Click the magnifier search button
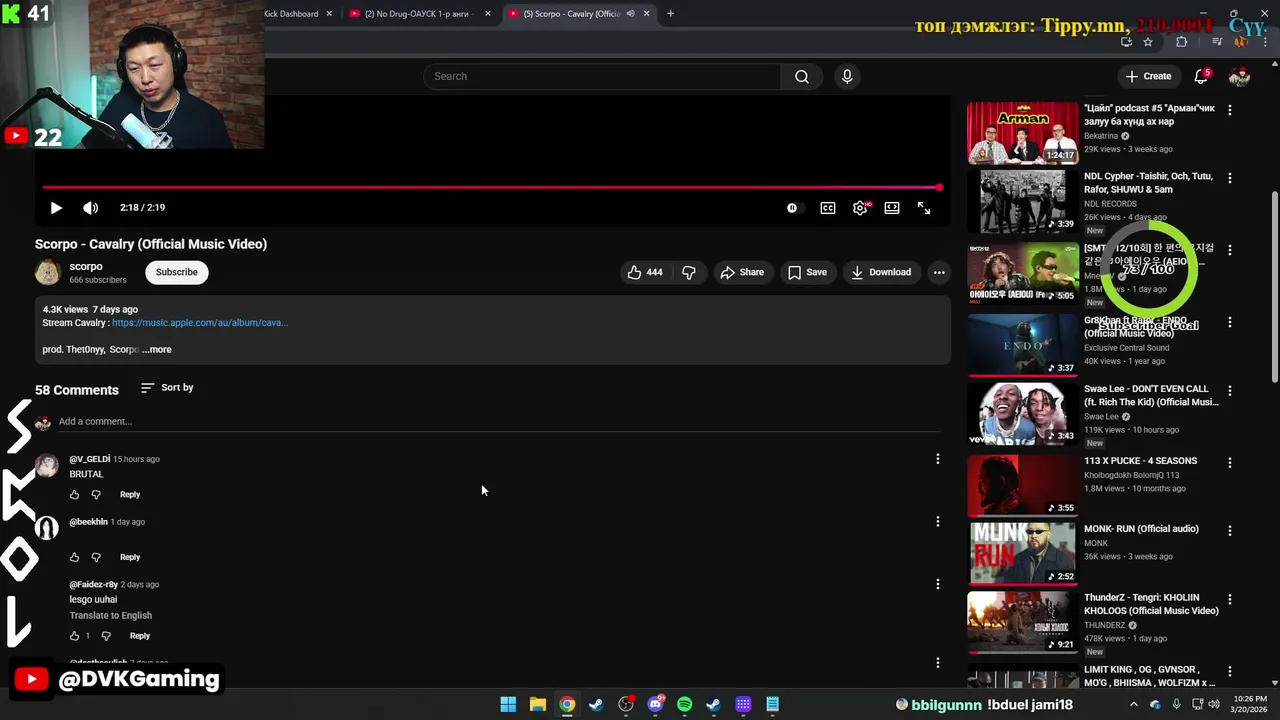The image size is (1280, 720). click(x=802, y=76)
